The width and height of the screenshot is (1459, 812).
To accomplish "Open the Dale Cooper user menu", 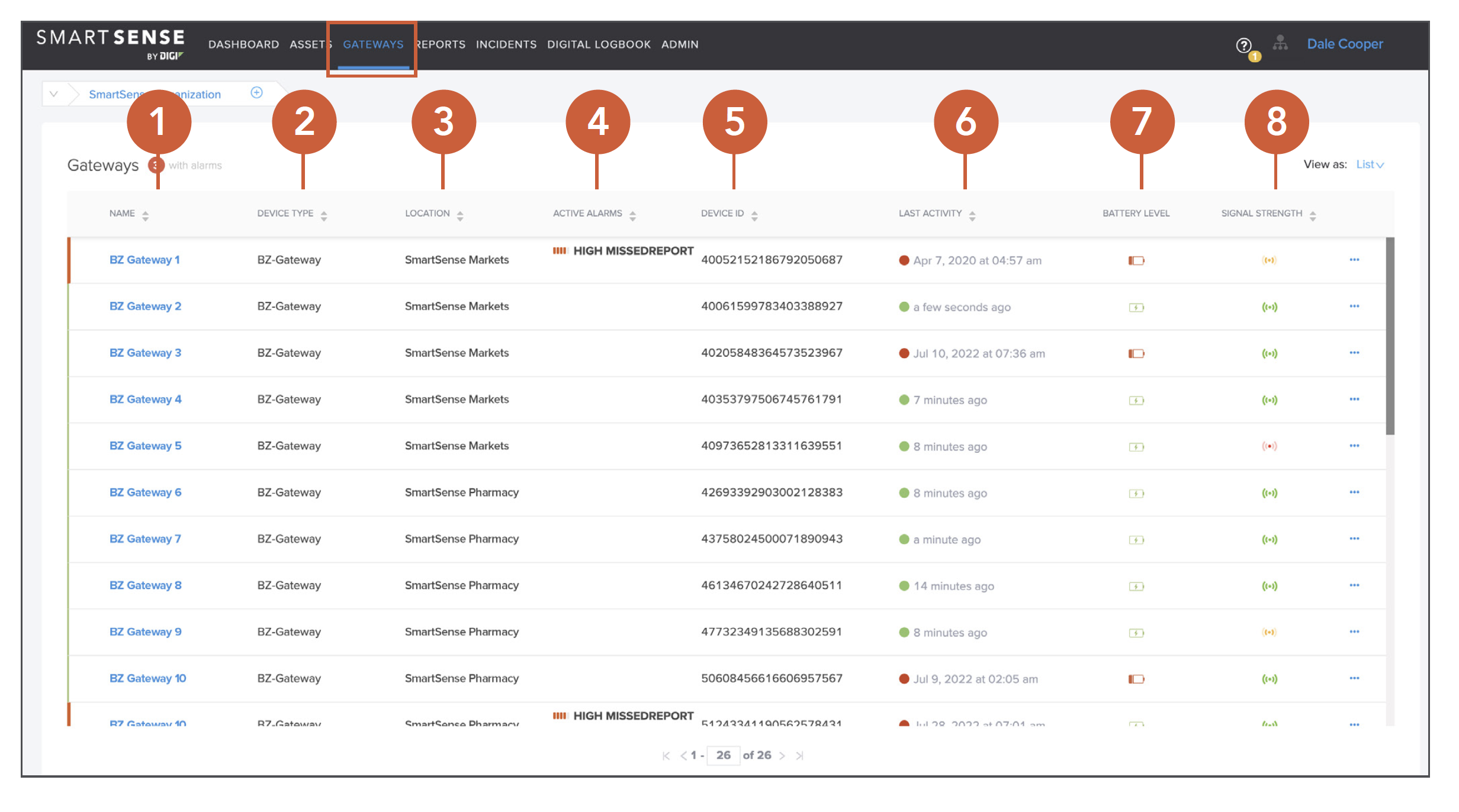I will tap(1345, 44).
